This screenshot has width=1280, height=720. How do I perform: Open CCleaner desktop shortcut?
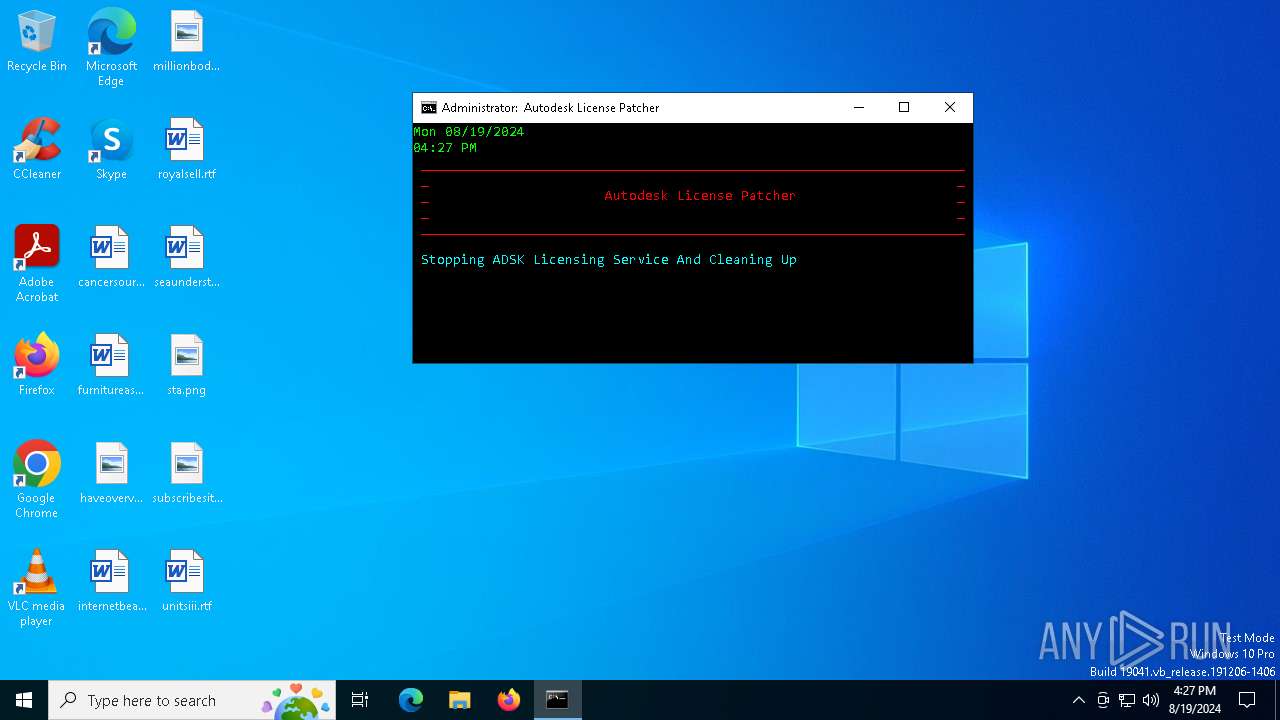37,150
